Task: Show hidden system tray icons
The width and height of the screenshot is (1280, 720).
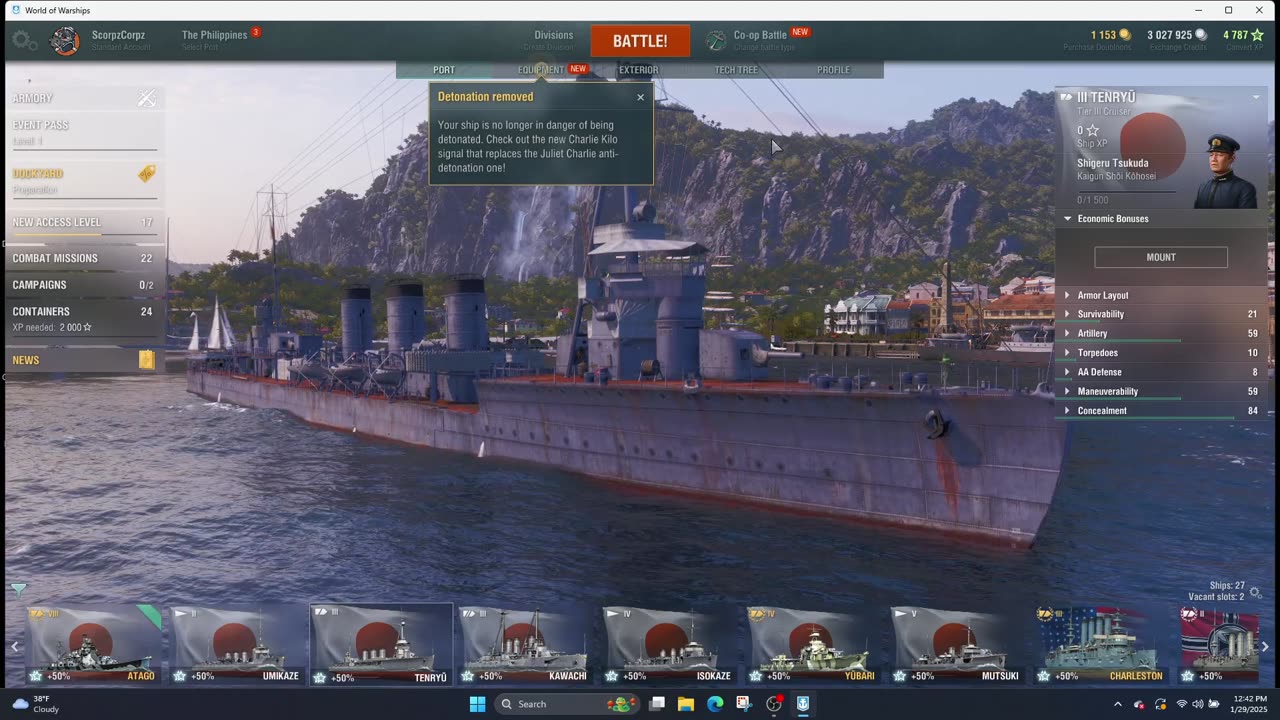Action: click(x=1118, y=704)
